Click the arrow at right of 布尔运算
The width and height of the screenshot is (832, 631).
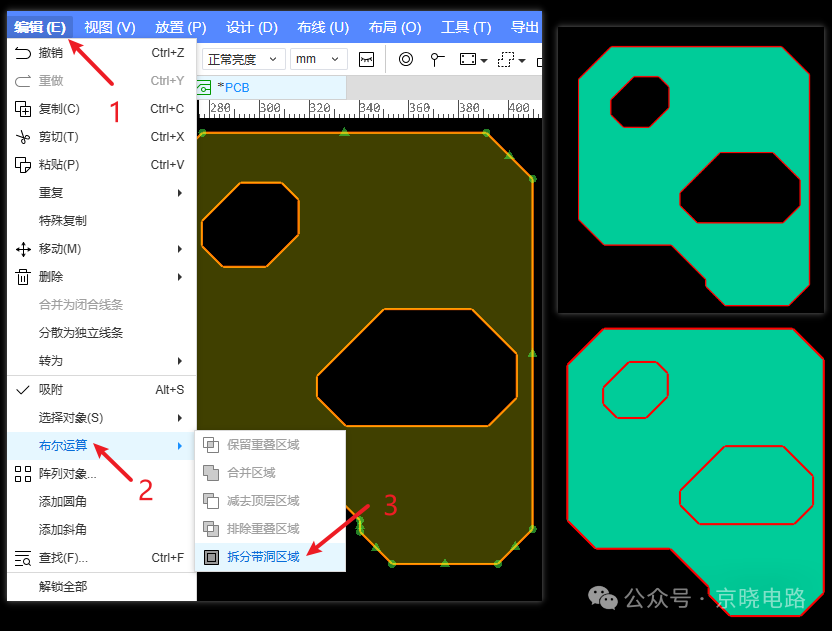coord(180,446)
